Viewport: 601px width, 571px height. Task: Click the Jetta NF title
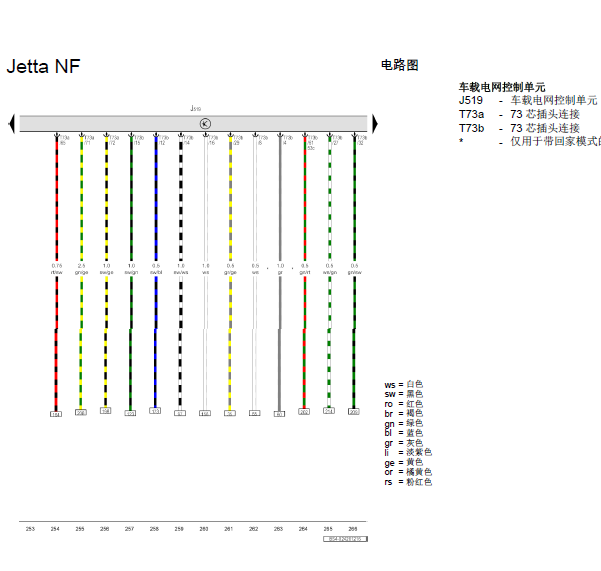(43, 66)
